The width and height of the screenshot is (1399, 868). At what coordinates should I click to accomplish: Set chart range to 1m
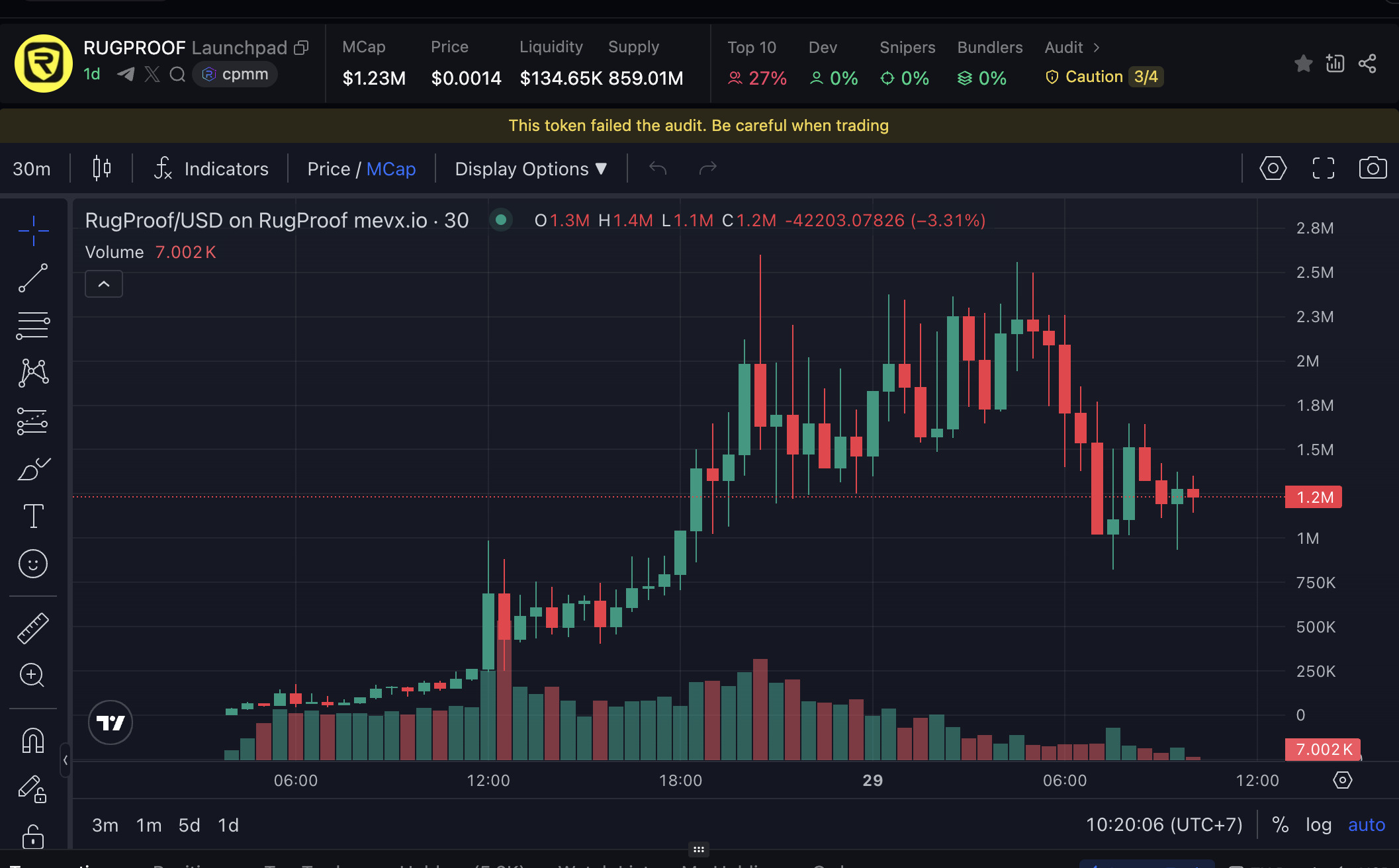149,825
